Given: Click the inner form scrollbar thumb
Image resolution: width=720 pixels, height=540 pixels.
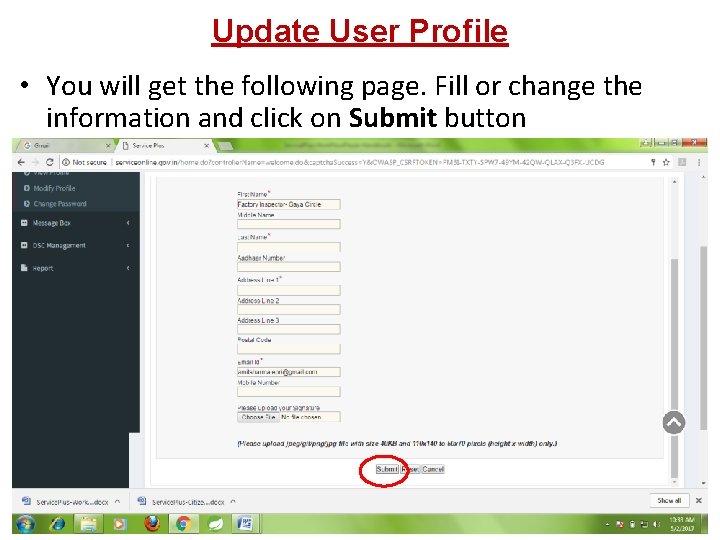Looking at the screenshot, I should (x=674, y=367).
